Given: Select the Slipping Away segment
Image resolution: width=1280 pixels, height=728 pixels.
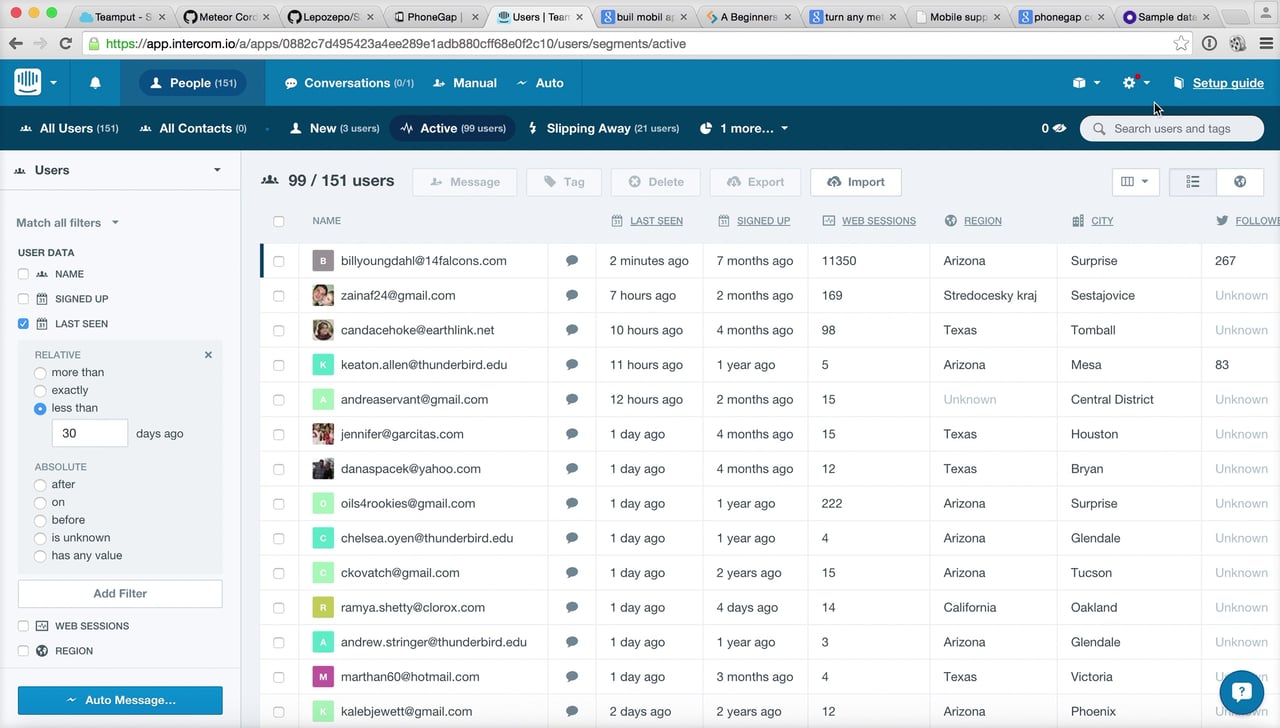Looking at the screenshot, I should click(603, 128).
